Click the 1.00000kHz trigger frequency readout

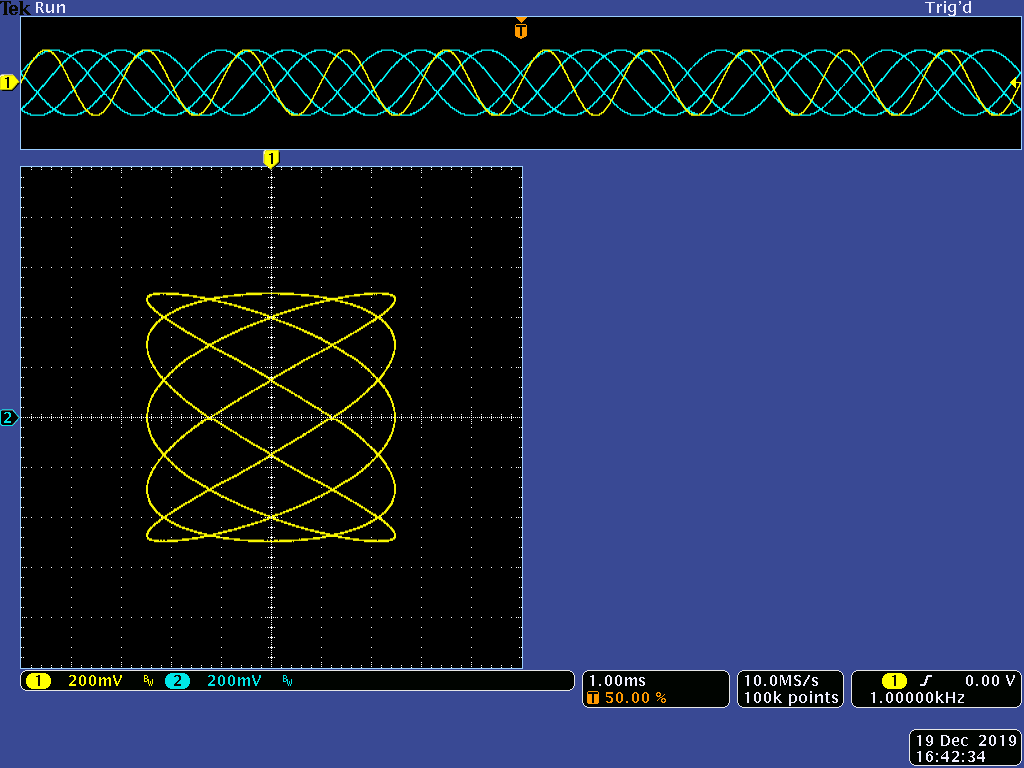click(x=917, y=698)
